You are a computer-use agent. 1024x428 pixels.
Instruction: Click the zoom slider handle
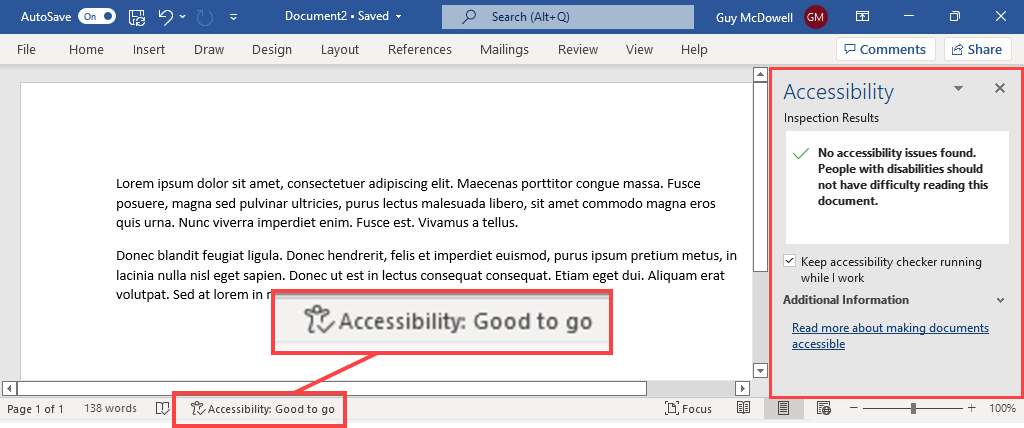(x=913, y=408)
